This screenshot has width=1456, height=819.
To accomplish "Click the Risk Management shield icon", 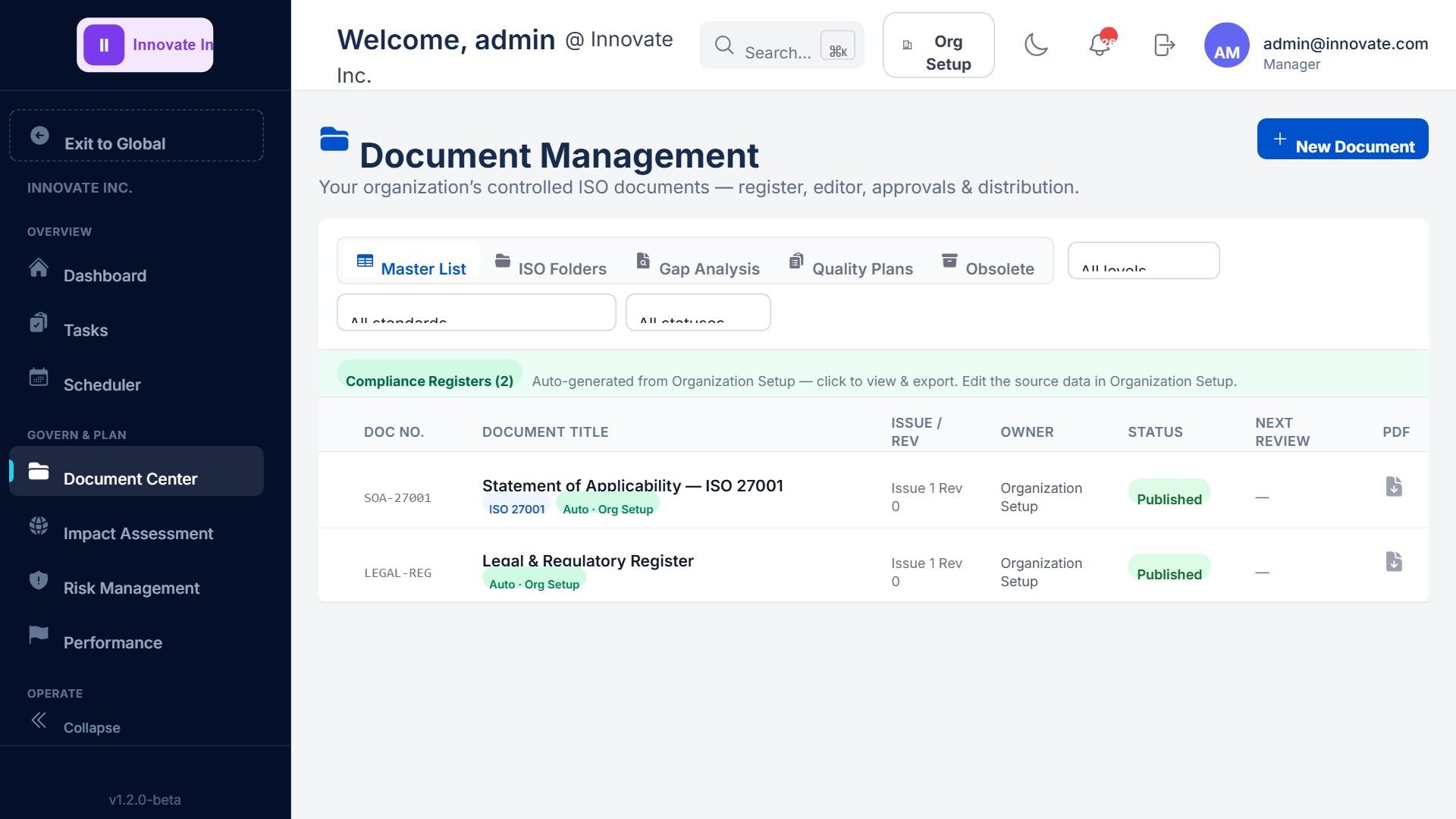I will tap(39, 580).
